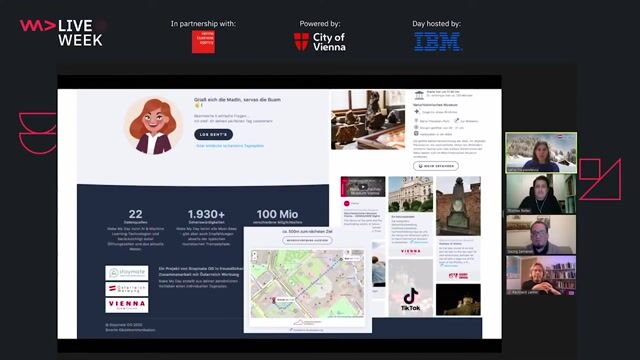Click the white VIENNA logo badge in footer
The height and width of the screenshot is (360, 640).
click(x=127, y=305)
